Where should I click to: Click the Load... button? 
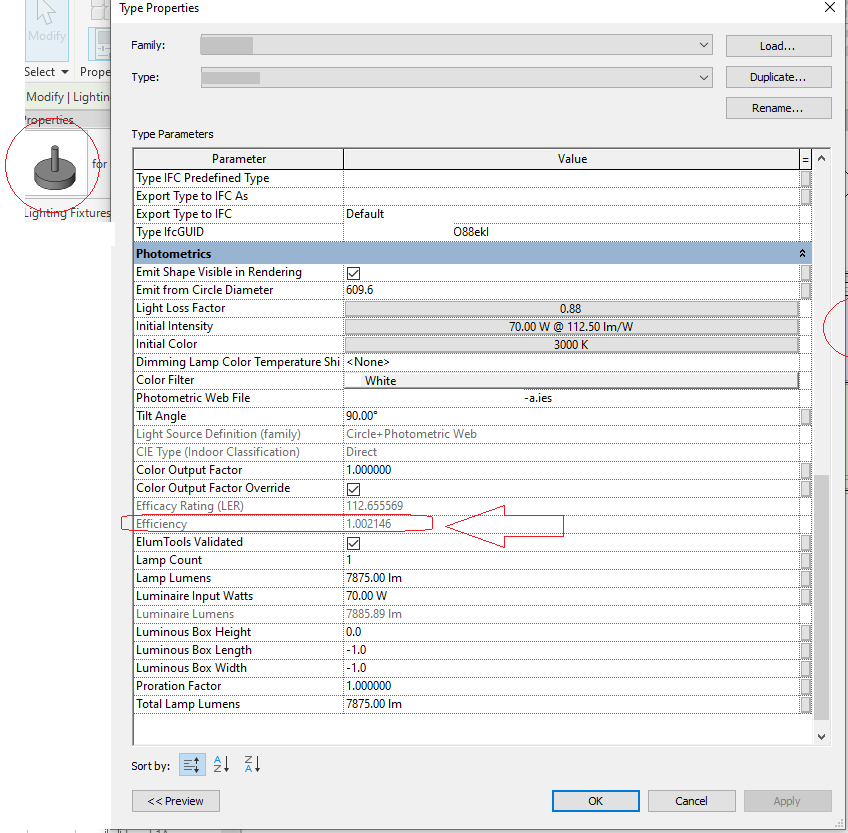tap(778, 46)
